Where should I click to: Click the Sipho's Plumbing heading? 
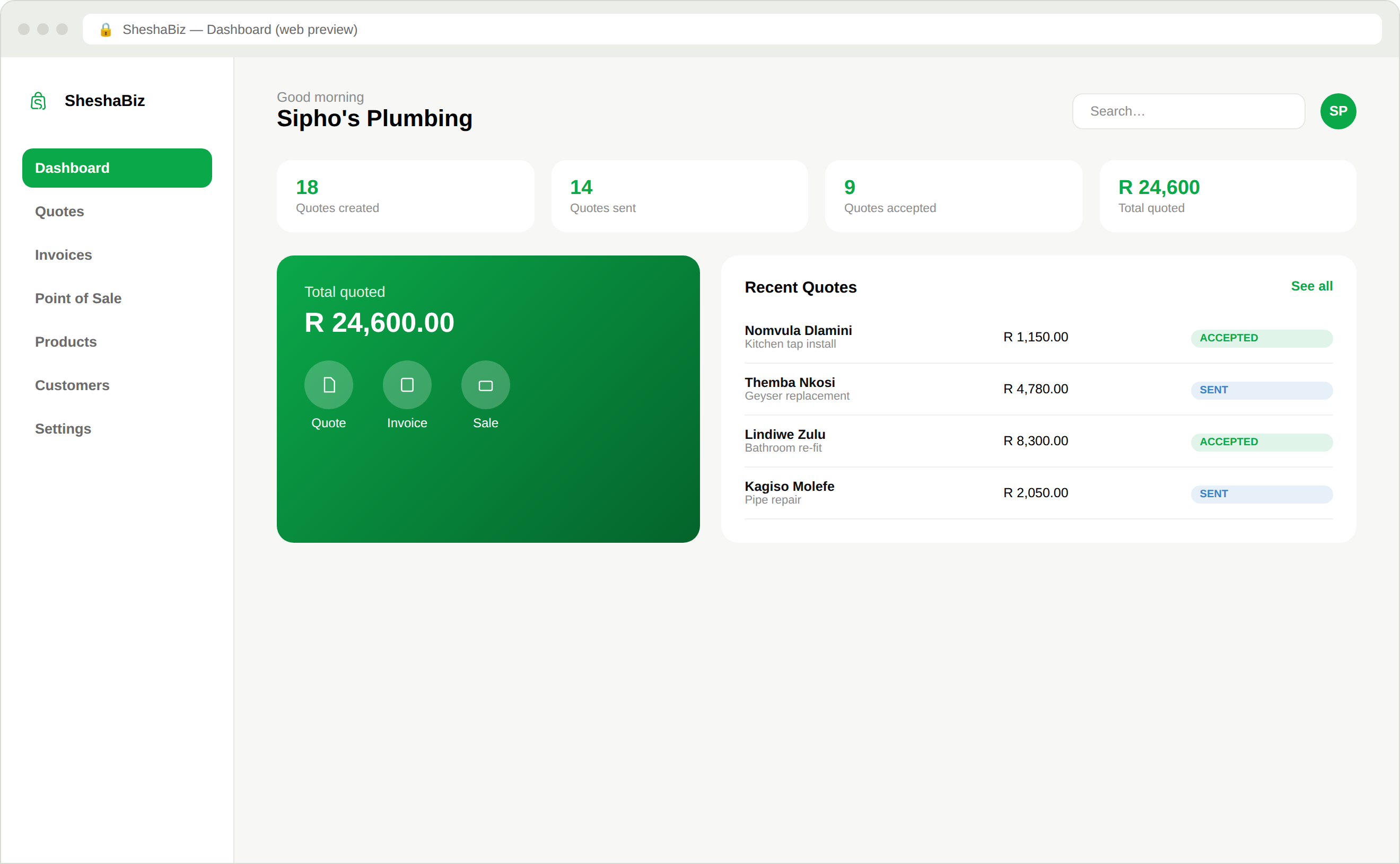(x=374, y=119)
